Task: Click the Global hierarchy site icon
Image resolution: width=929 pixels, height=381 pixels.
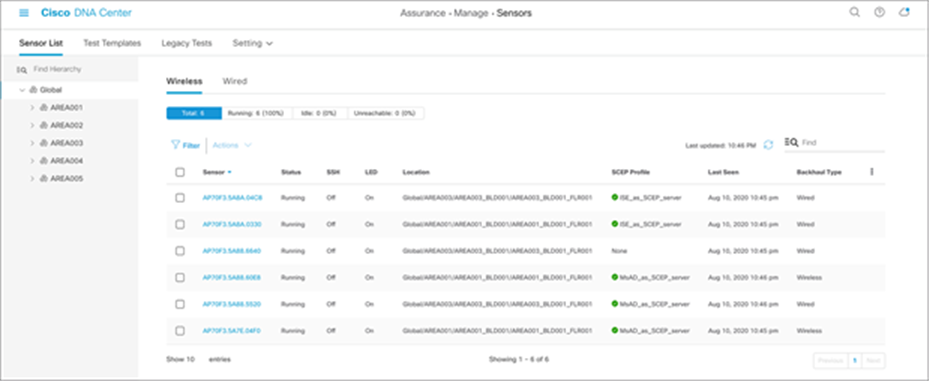Action: [33, 90]
